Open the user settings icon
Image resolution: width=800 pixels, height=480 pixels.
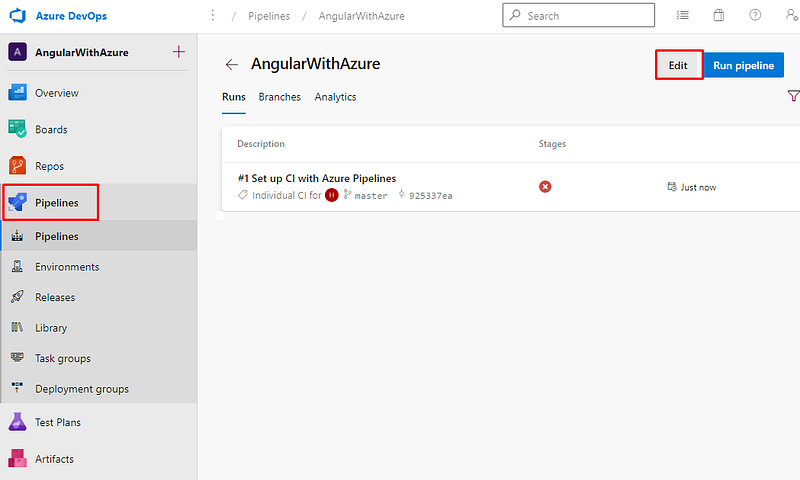791,15
